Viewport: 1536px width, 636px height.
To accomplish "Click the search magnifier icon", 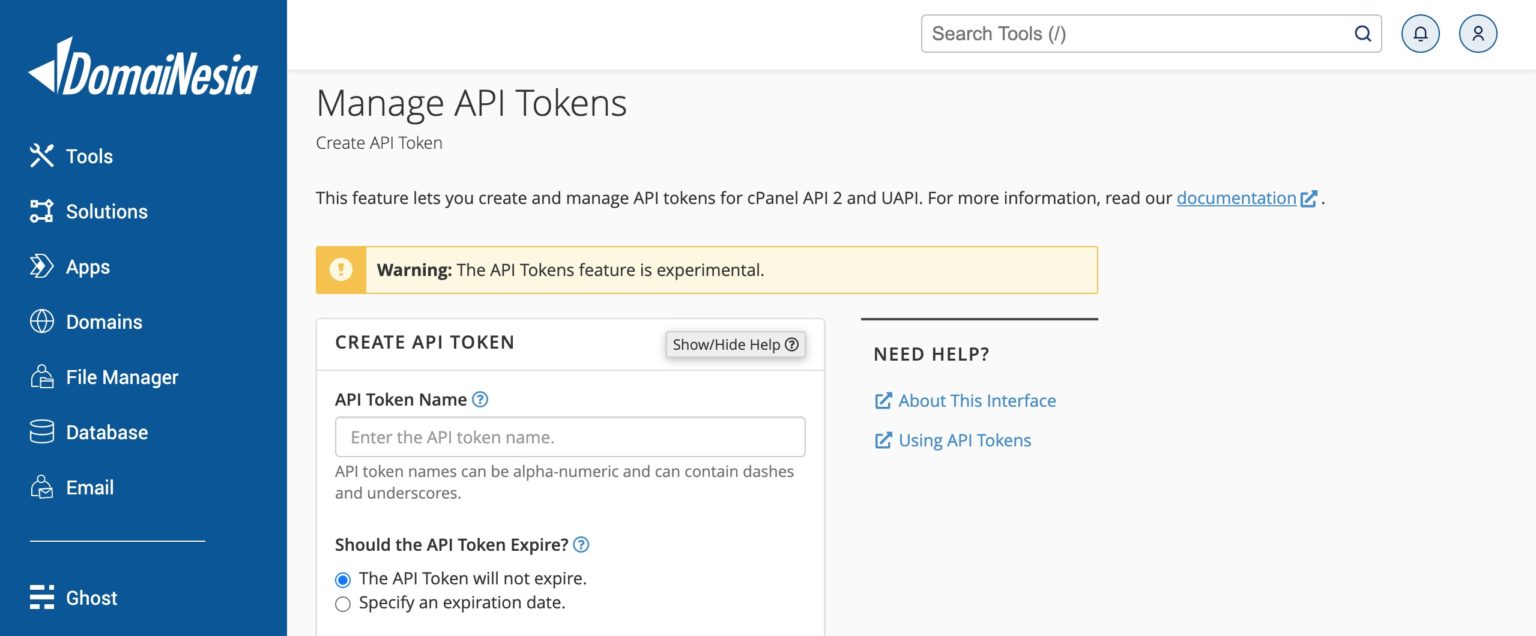I will click(x=1362, y=34).
